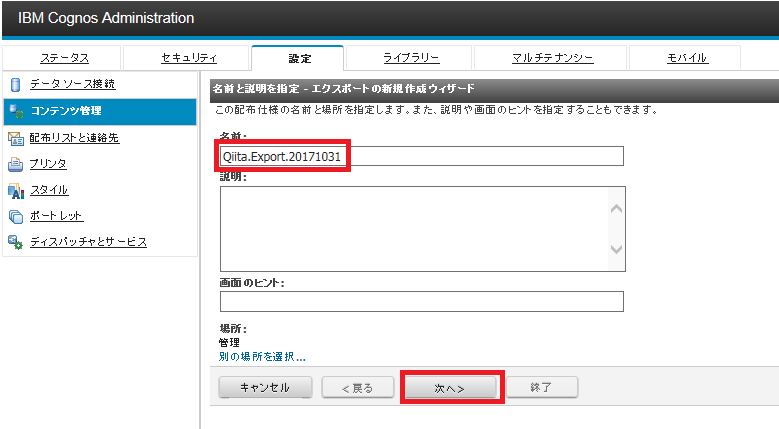
Task: Click the キャンセル button
Action: (x=265, y=387)
